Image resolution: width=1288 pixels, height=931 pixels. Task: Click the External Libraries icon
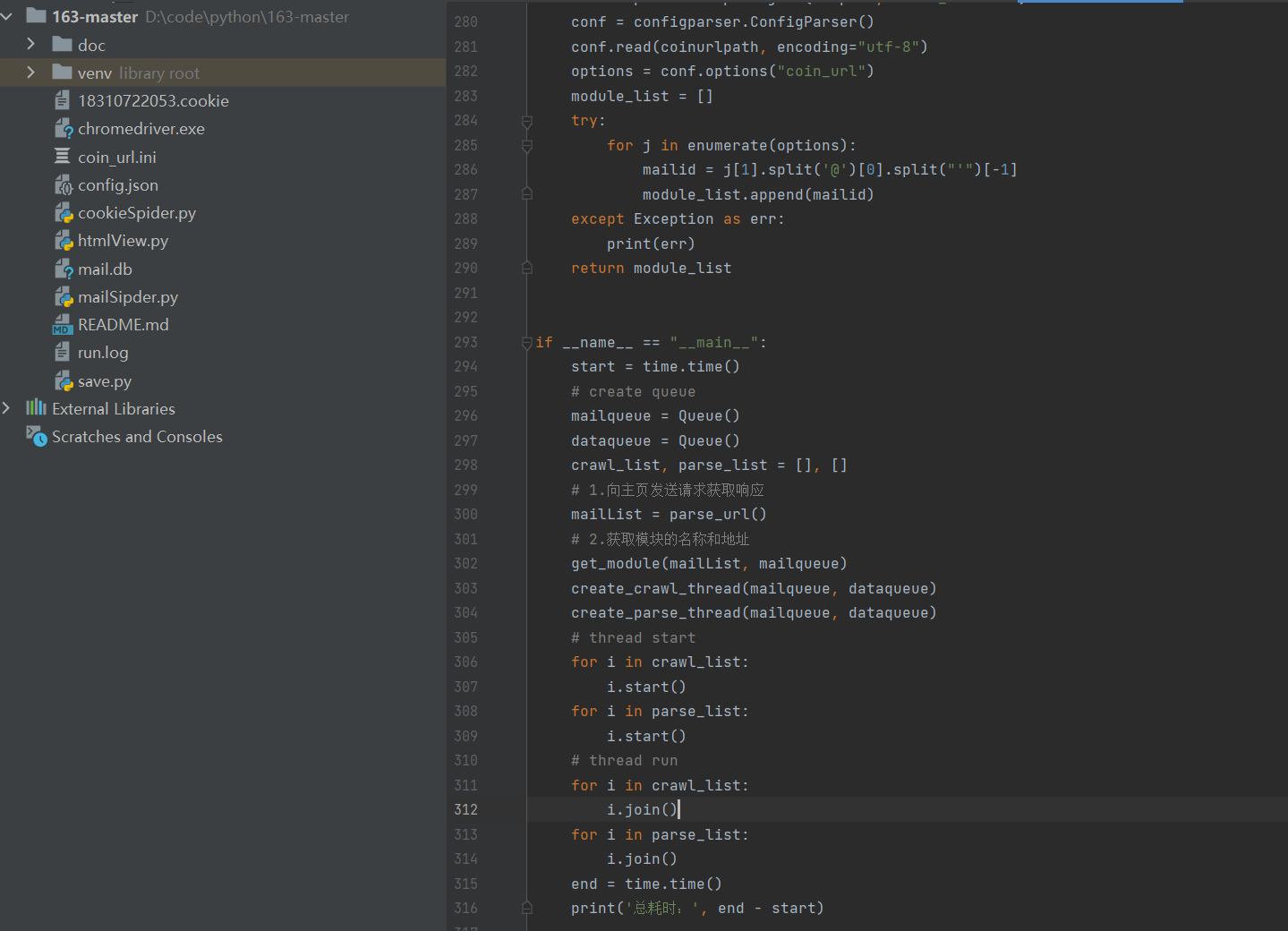pos(36,408)
